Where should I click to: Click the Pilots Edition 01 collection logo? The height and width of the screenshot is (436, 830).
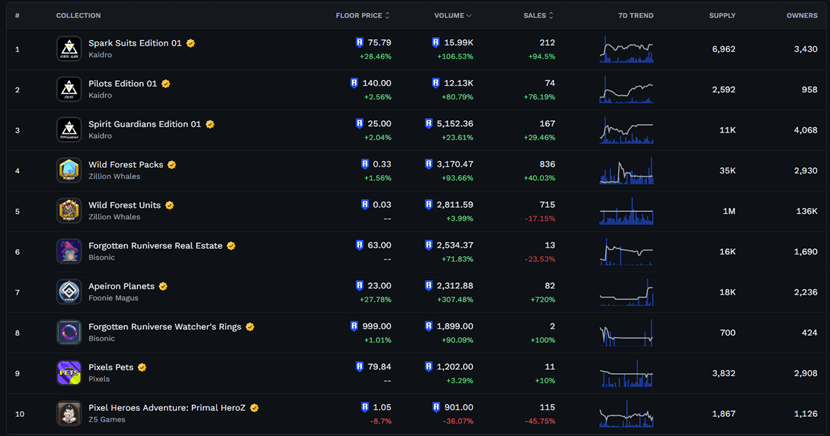tap(69, 90)
